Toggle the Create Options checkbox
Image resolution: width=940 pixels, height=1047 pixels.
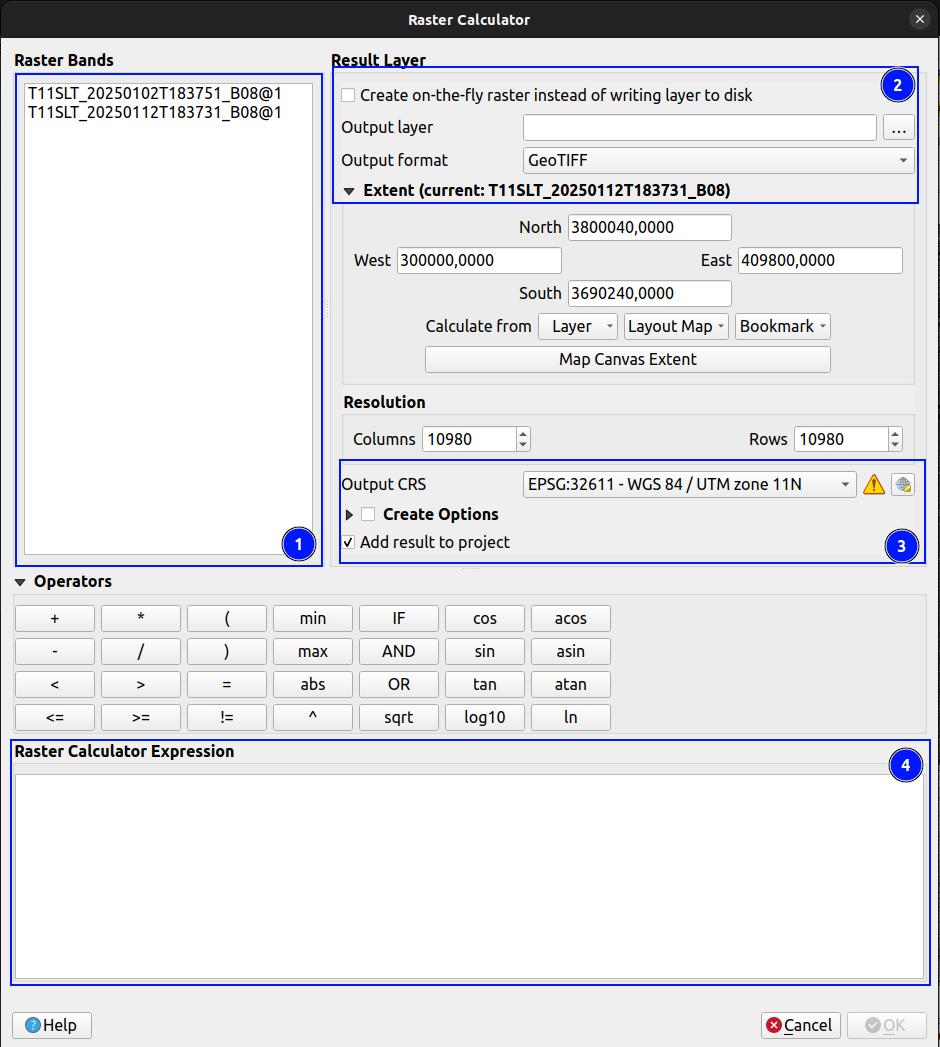[x=368, y=514]
